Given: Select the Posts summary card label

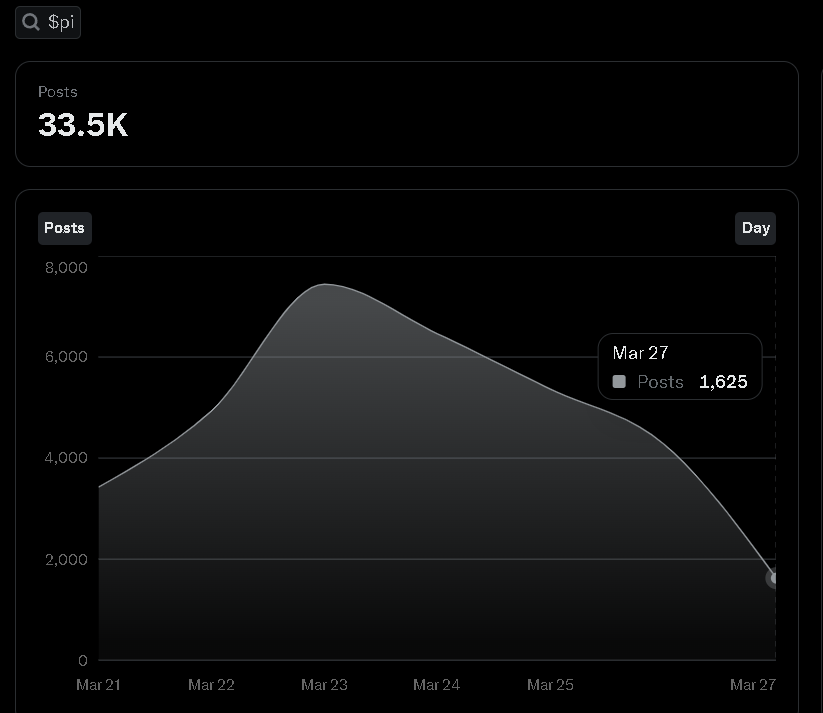Looking at the screenshot, I should pos(58,92).
